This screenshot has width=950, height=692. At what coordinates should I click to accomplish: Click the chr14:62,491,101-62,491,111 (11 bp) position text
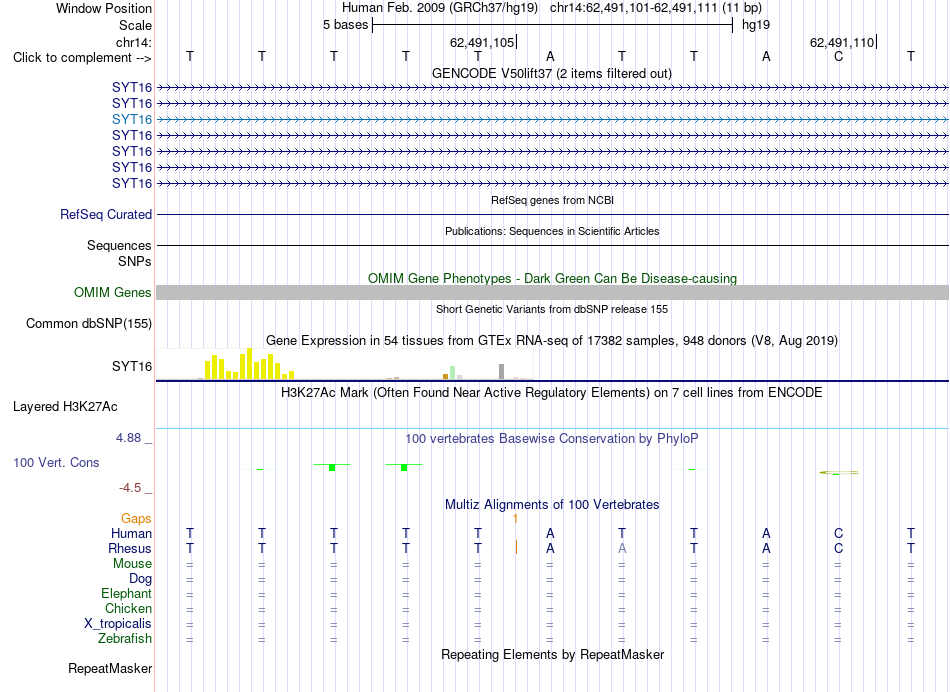(x=656, y=8)
